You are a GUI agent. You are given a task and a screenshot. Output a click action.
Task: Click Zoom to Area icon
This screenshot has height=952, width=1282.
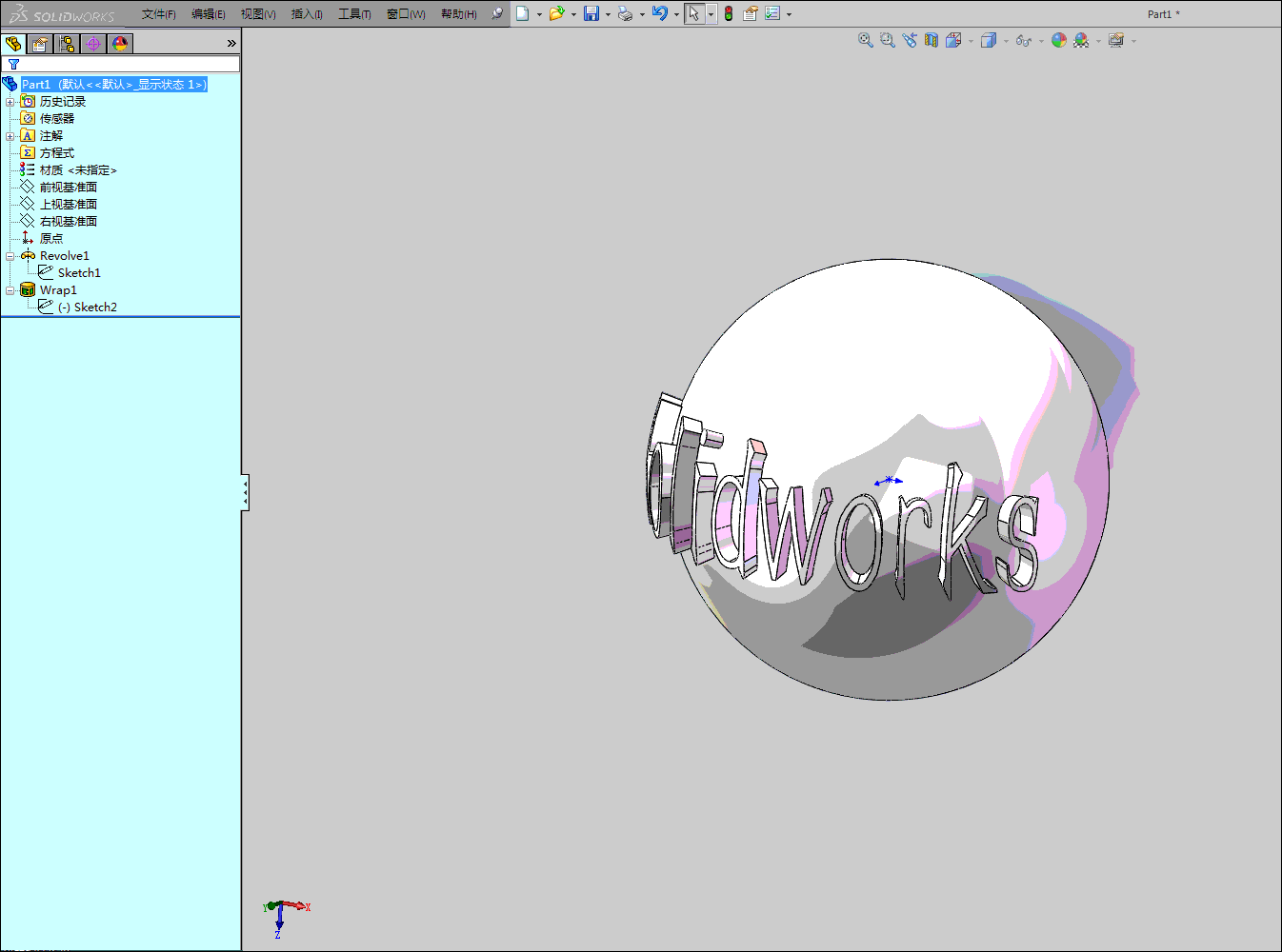888,40
